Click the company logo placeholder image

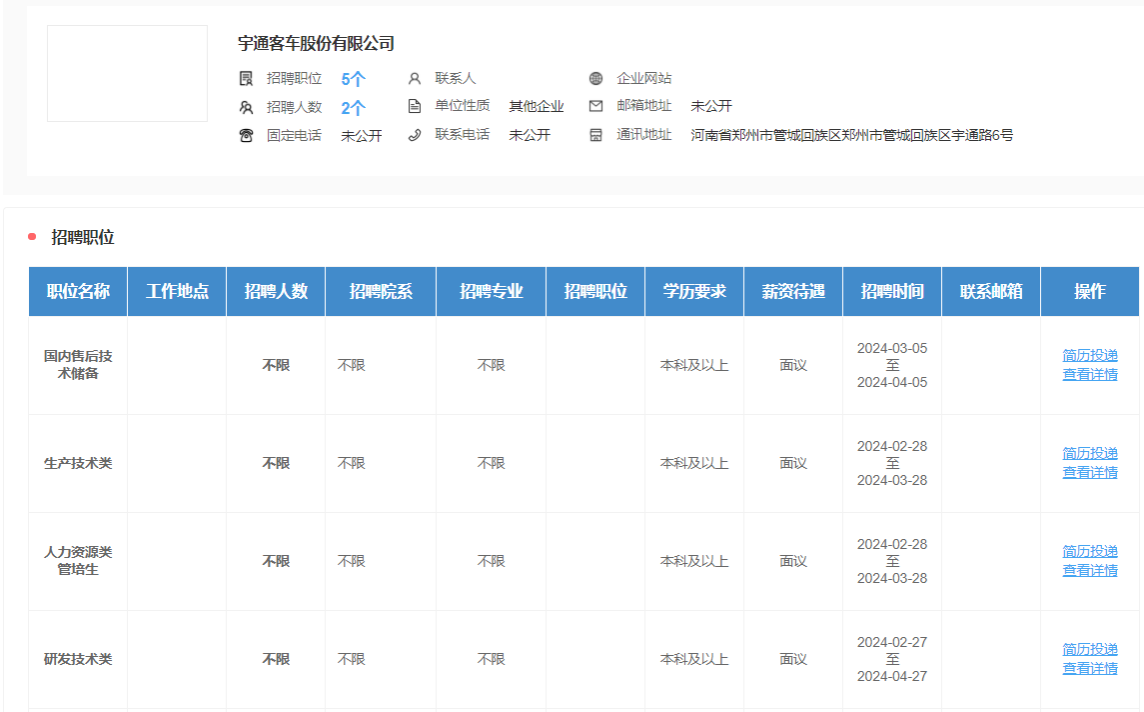pyautogui.click(x=127, y=74)
